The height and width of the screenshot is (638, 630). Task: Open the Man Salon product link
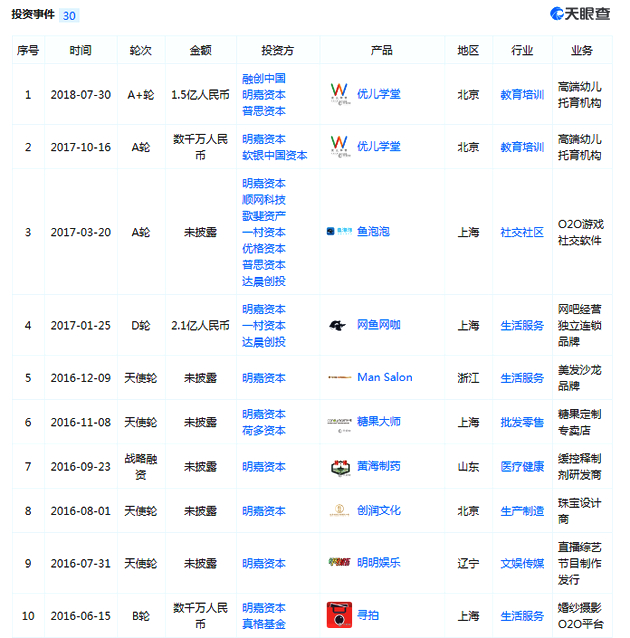(385, 377)
